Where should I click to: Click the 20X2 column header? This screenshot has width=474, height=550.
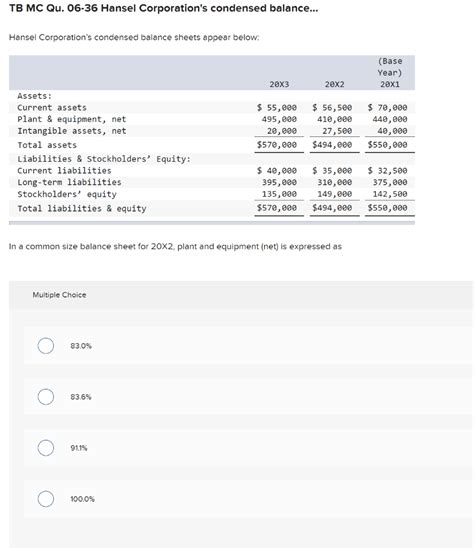click(x=334, y=84)
